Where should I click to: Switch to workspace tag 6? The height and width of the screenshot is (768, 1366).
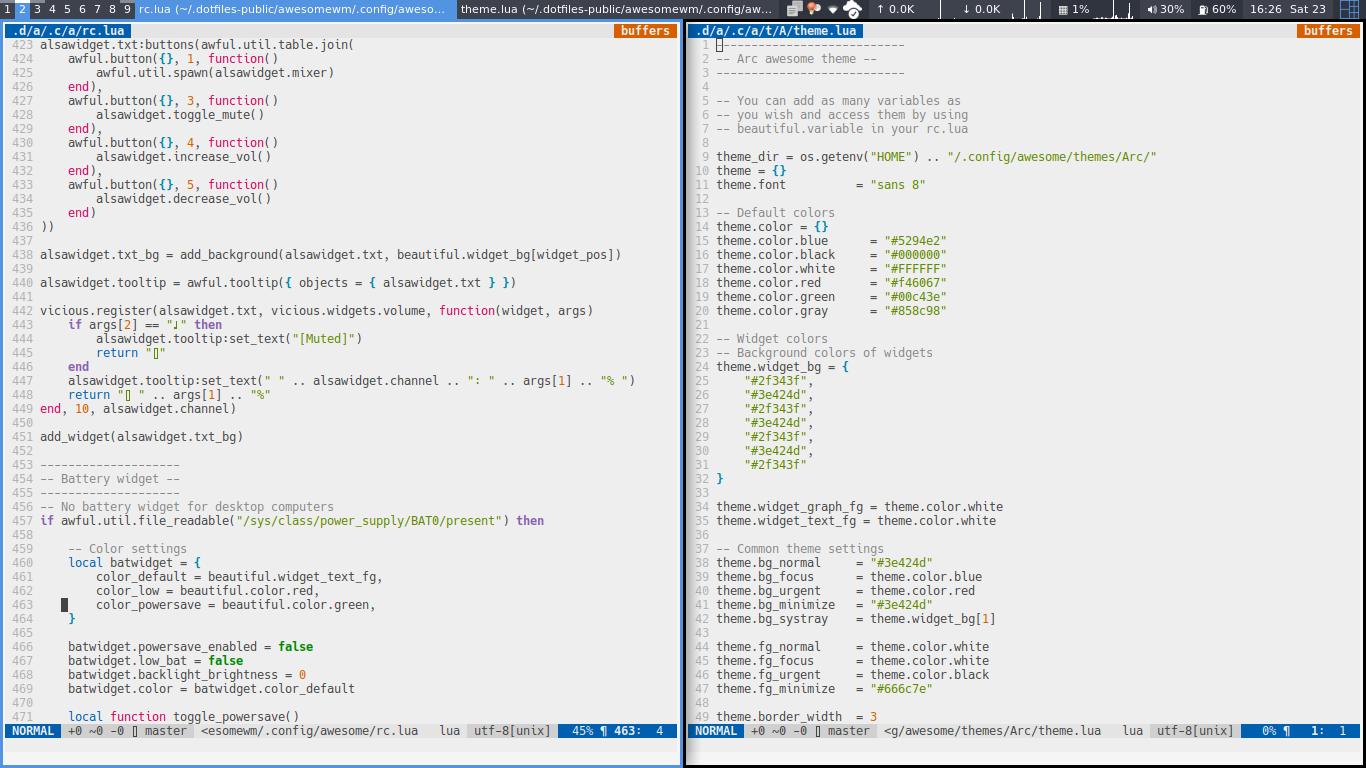[x=82, y=9]
